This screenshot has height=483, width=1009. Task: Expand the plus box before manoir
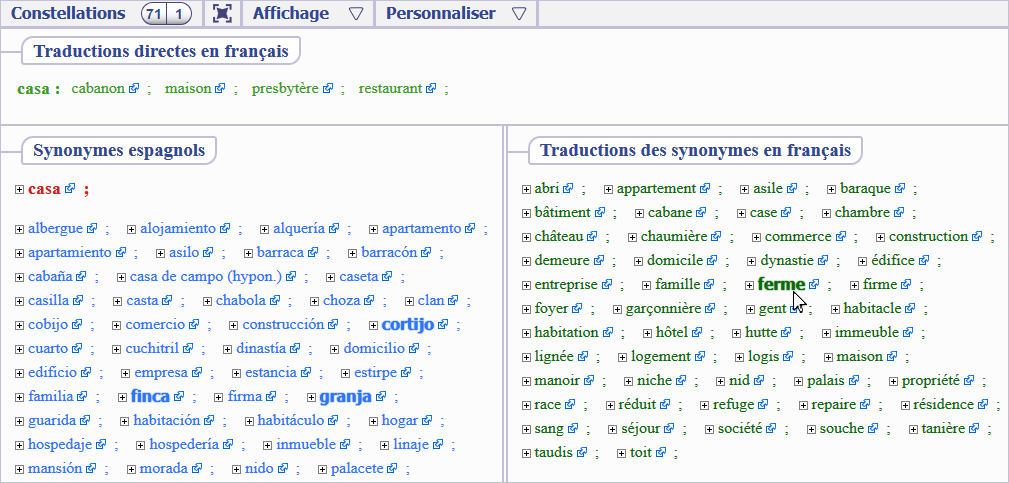(527, 381)
